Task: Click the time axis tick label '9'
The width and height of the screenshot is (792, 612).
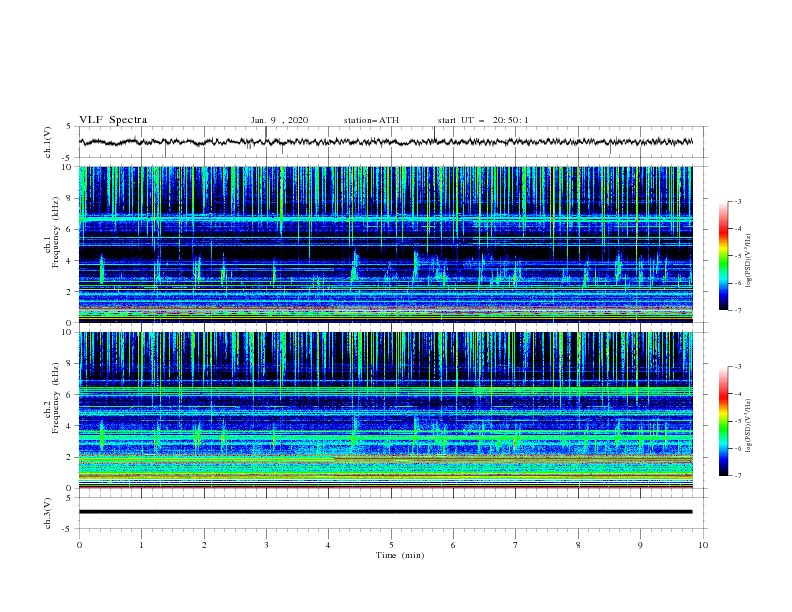Action: (640, 545)
